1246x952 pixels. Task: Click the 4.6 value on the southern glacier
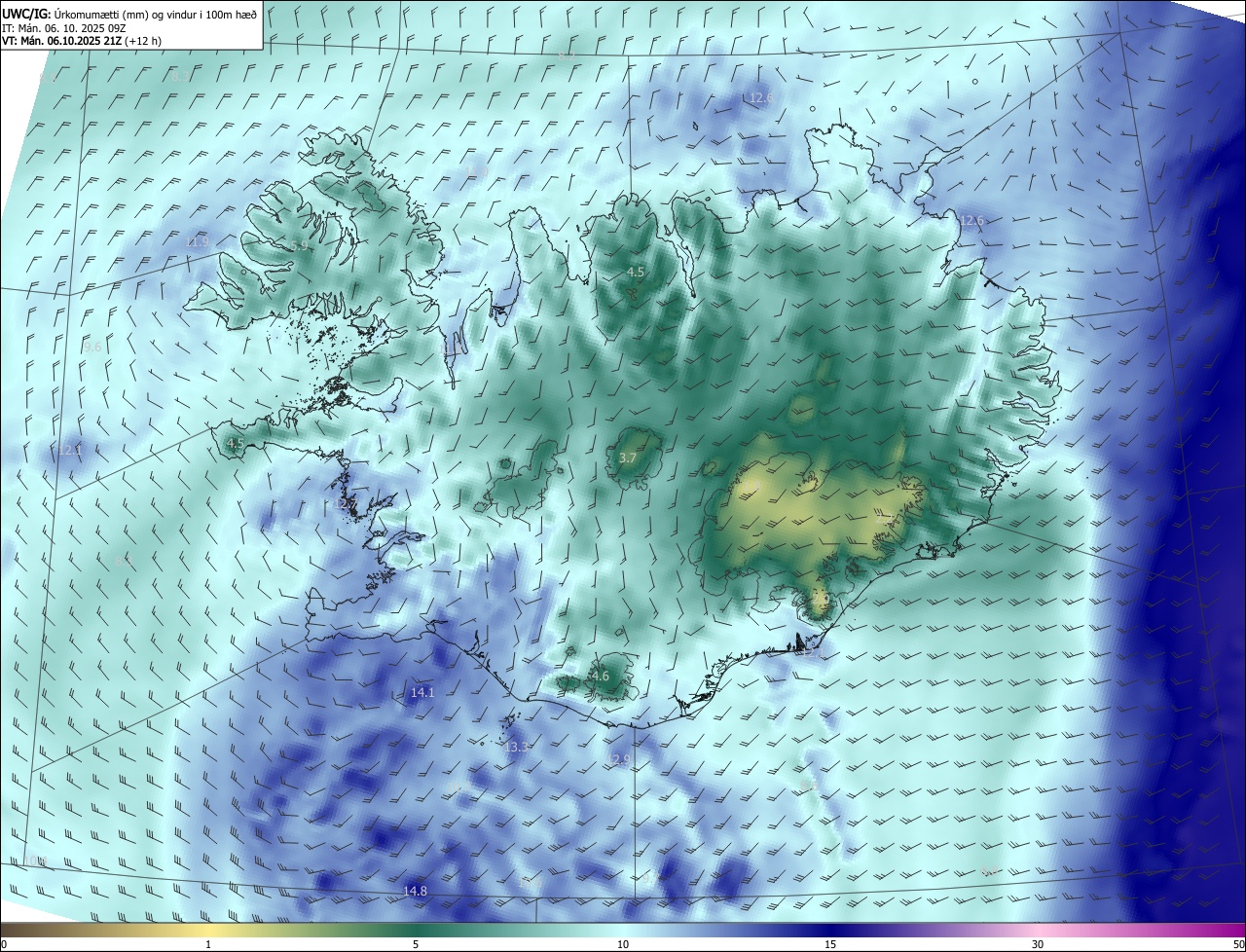(x=600, y=676)
